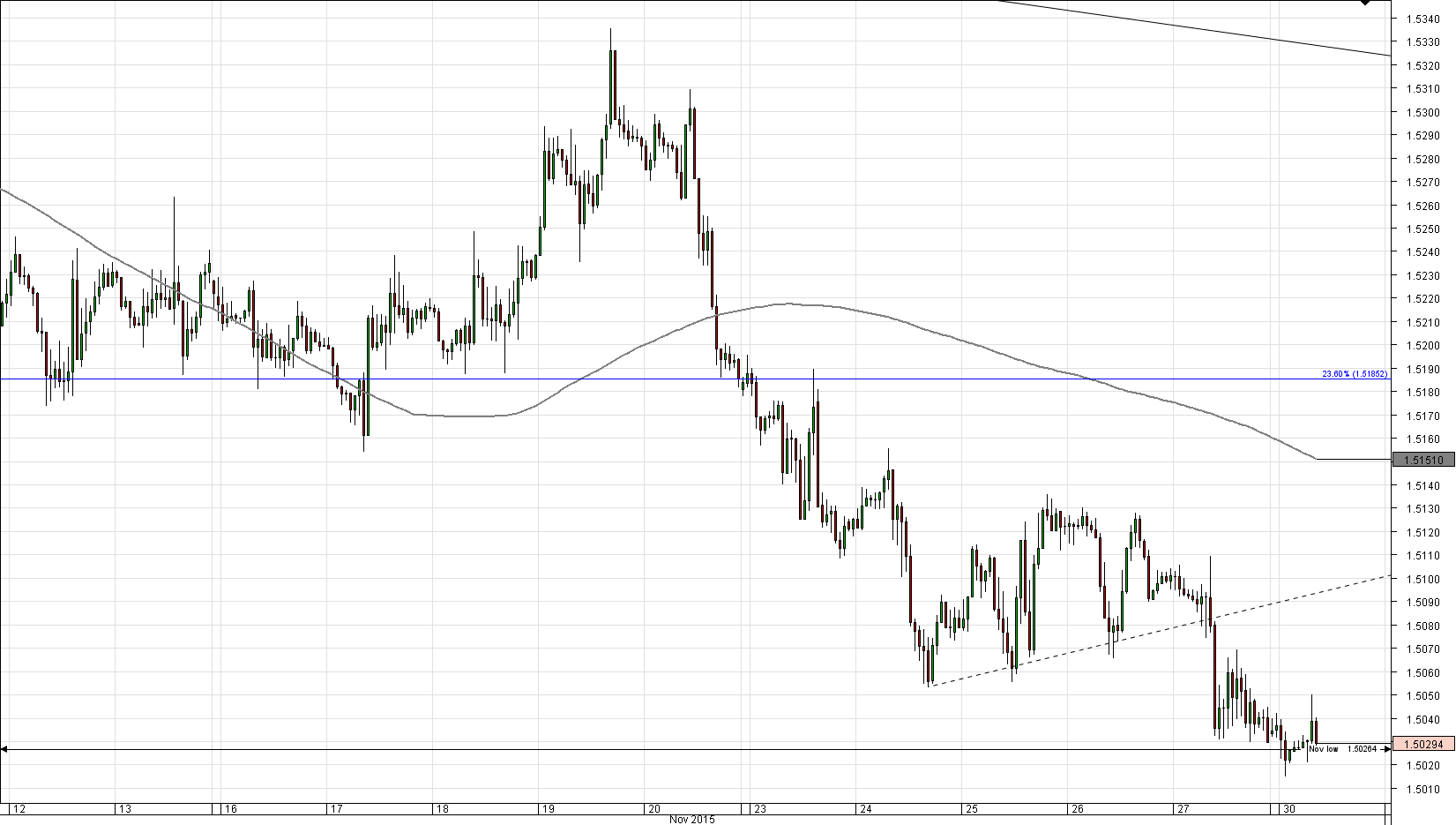Click price level 1.5310 on the axis
The height and width of the screenshot is (825, 1456).
tap(1424, 89)
